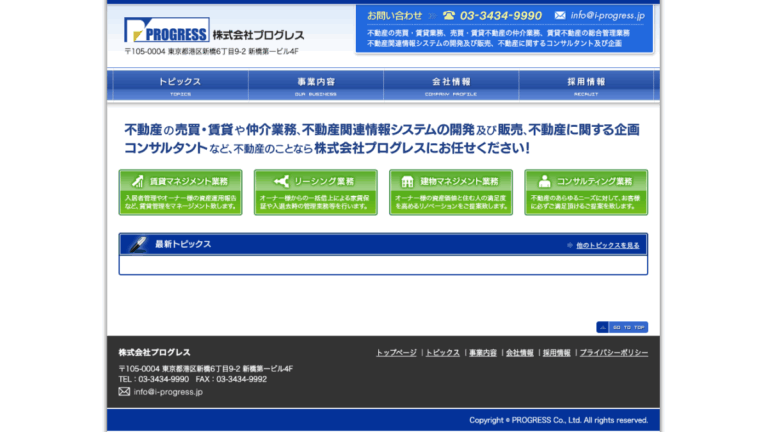768x432 pixels.
Task: Click the リーシング業務 green button
Action: point(316,192)
